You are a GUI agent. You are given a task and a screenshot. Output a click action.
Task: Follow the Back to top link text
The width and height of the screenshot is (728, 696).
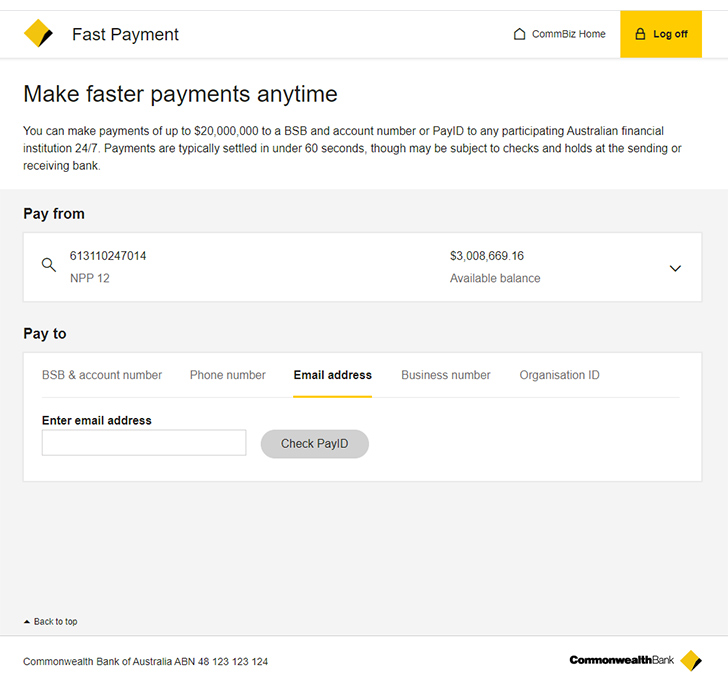(x=56, y=622)
